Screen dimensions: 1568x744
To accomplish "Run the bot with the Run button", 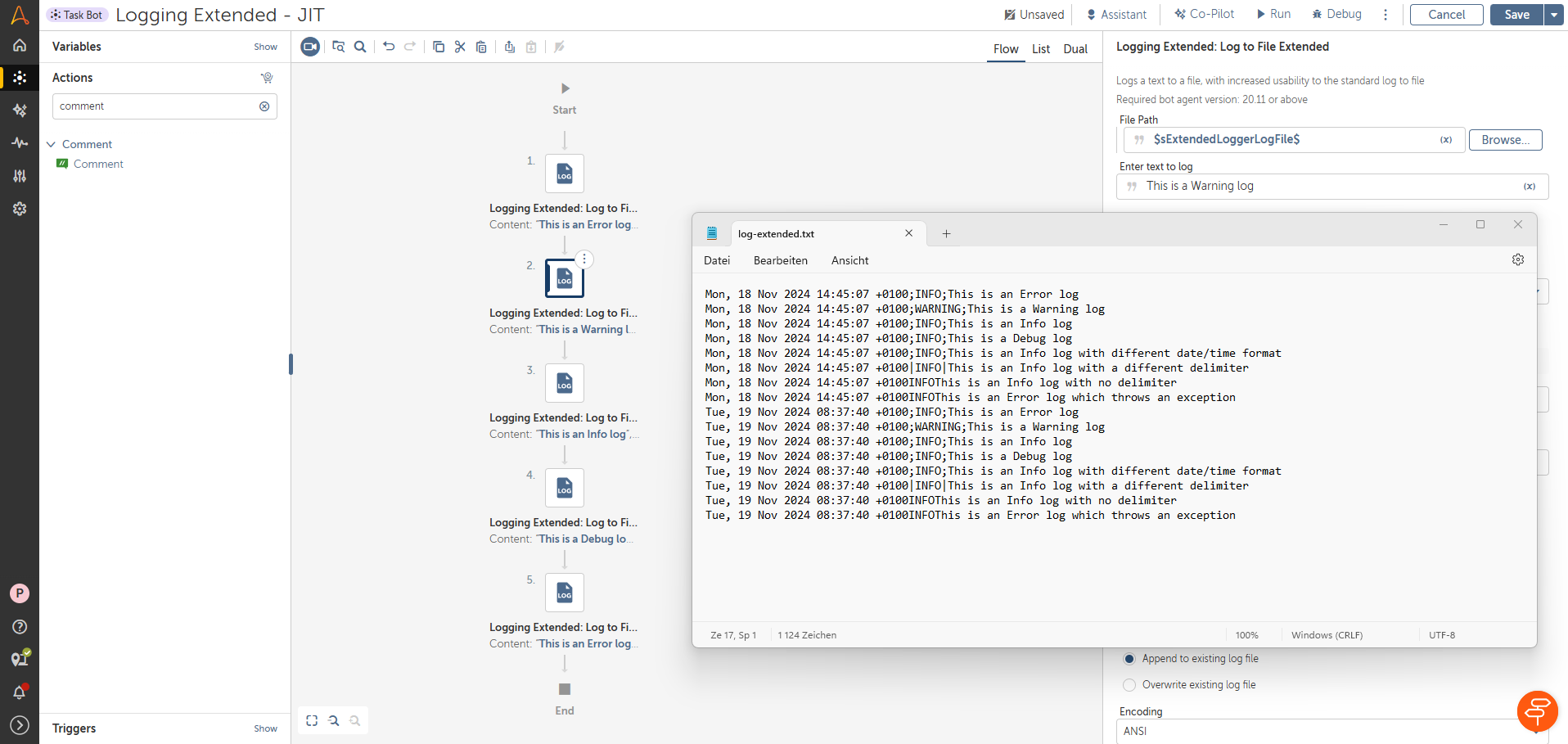I will [1273, 14].
